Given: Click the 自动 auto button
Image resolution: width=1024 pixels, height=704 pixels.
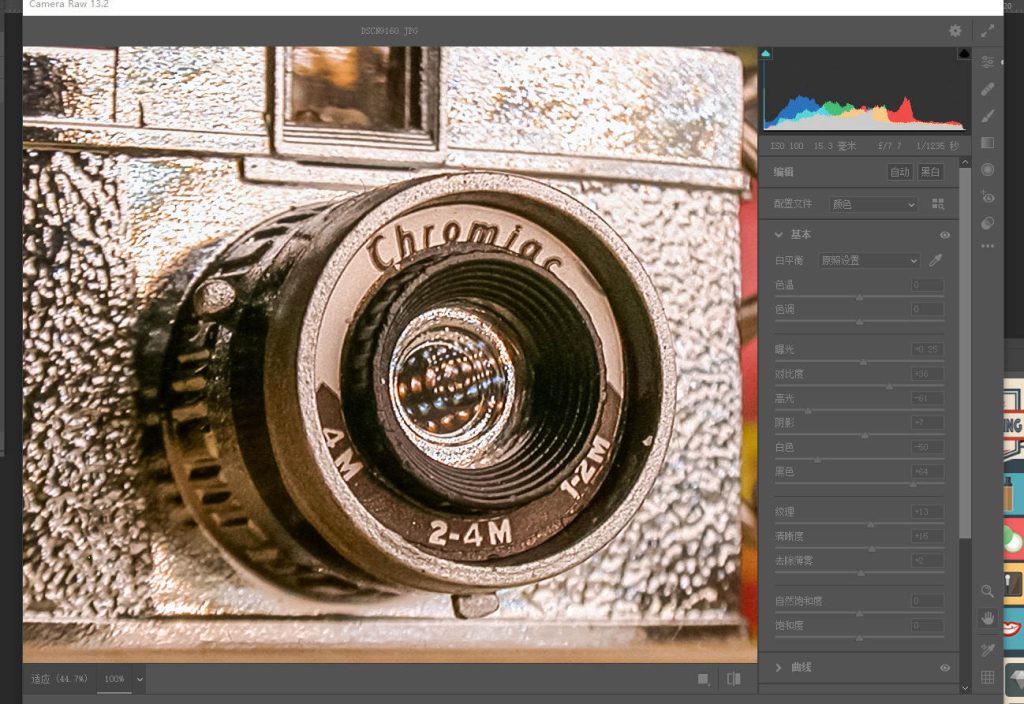Looking at the screenshot, I should pyautogui.click(x=900, y=172).
